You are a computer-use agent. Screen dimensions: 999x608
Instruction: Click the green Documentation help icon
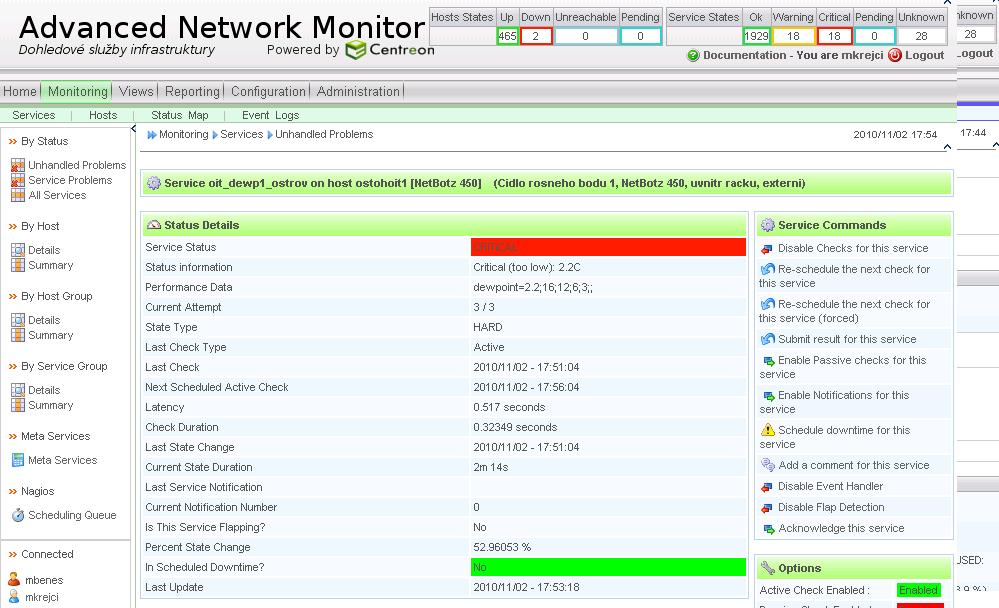(x=693, y=56)
